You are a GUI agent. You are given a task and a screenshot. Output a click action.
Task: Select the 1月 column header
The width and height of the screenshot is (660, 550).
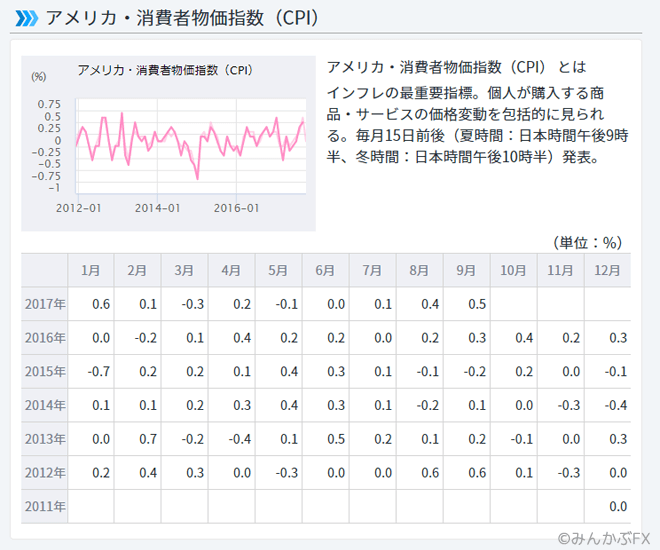[x=91, y=270]
